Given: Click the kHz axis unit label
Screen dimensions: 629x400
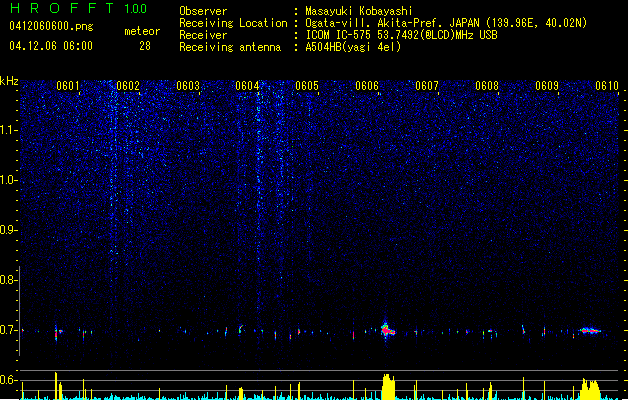Looking at the screenshot, I should coord(9,81).
